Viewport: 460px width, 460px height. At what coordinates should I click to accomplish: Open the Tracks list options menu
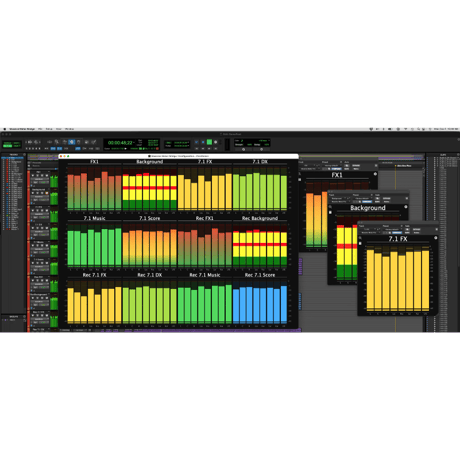click(25, 155)
